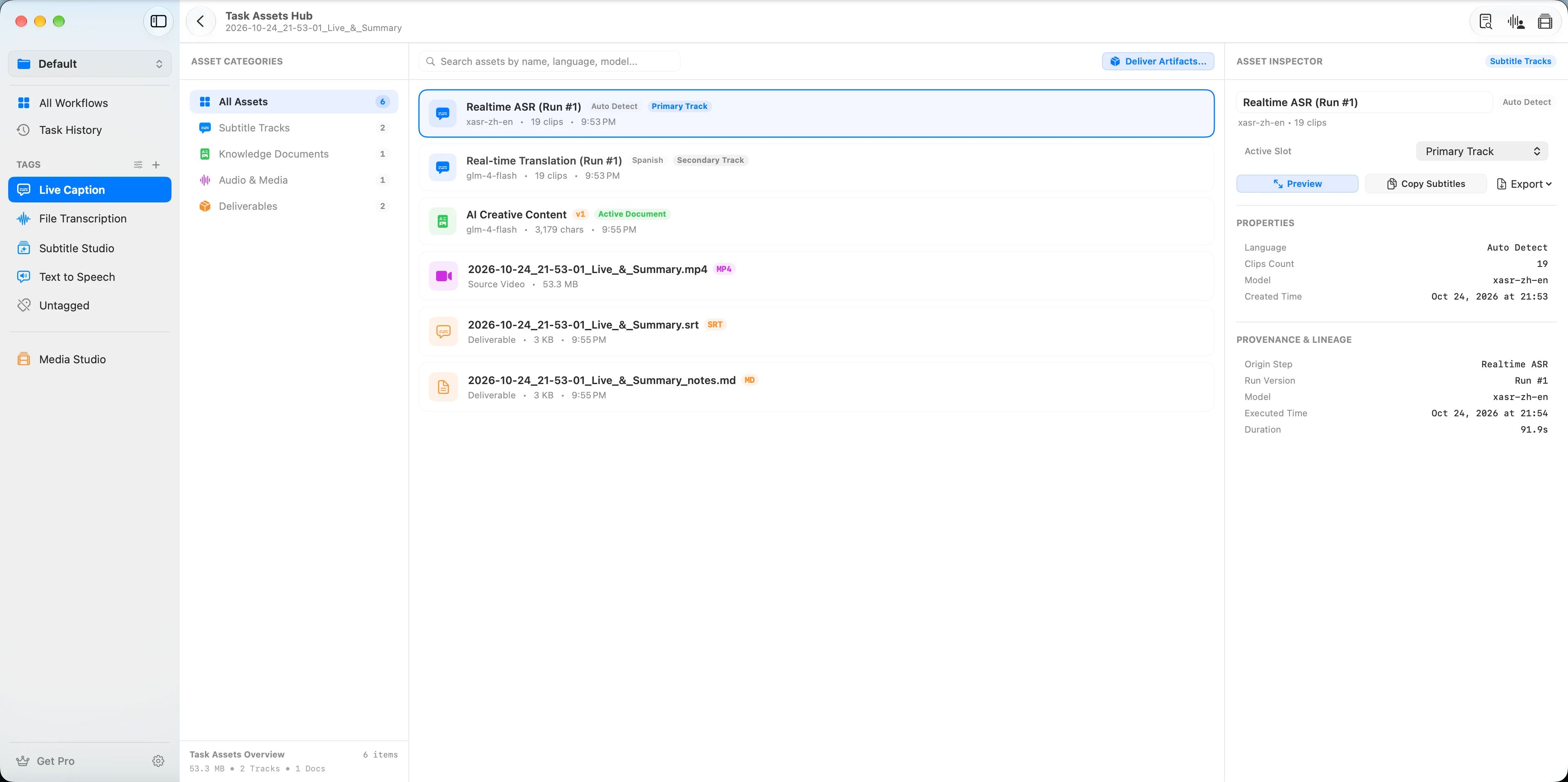Screen dimensions: 1568x782
Task: Click the Subtitle Tracks badge in inspector
Action: click(1520, 62)
